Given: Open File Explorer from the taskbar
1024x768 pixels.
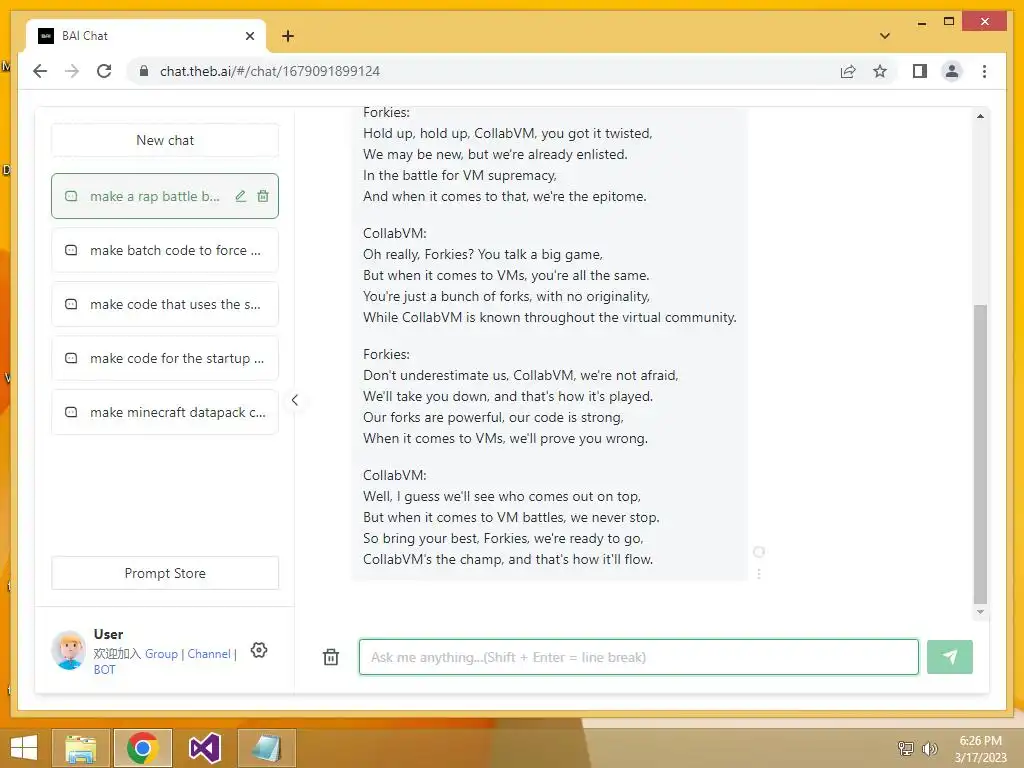Looking at the screenshot, I should pos(81,748).
